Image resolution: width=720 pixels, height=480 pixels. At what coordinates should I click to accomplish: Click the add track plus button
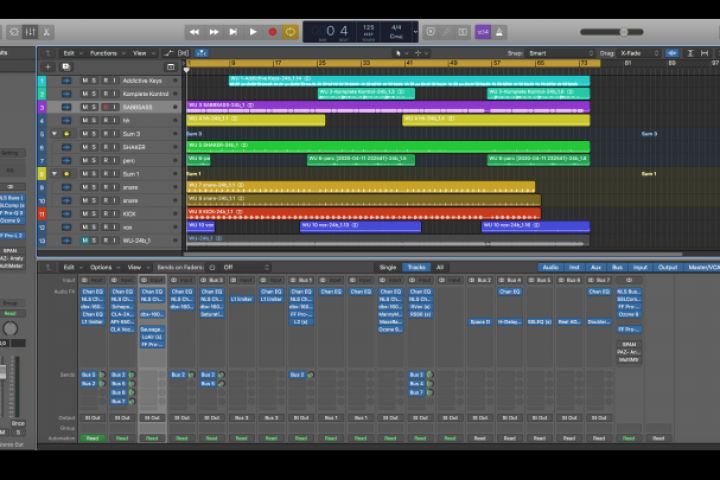[x=46, y=67]
